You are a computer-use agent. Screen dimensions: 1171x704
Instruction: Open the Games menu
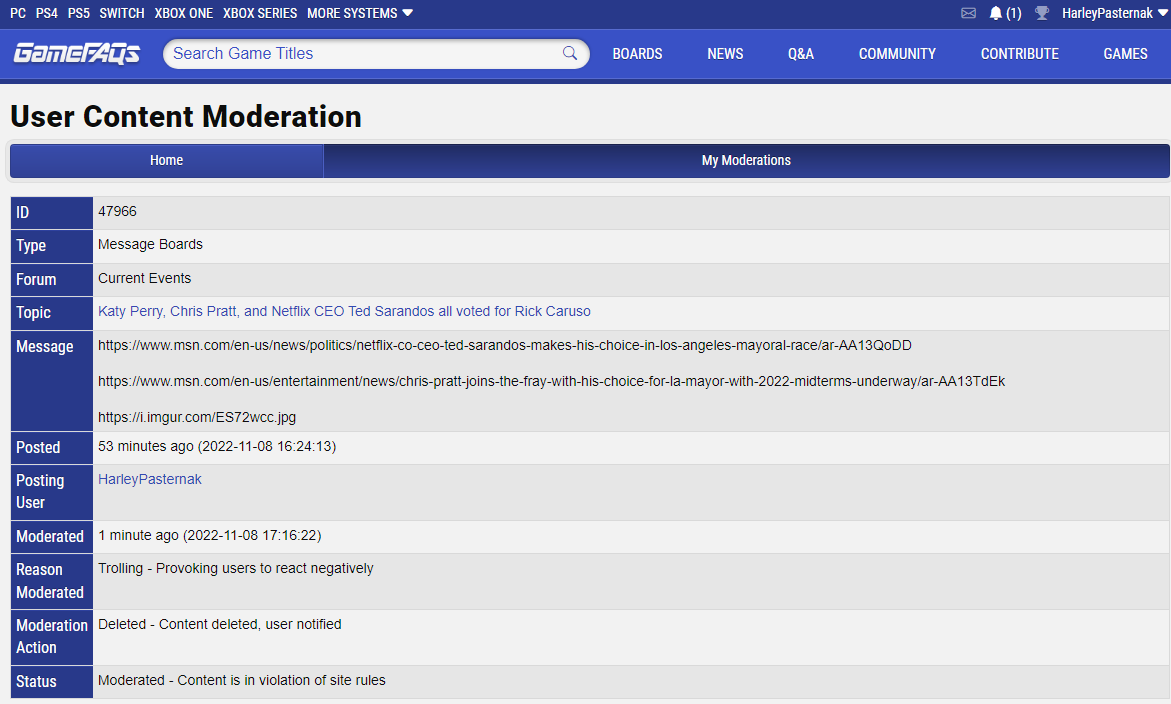point(1125,54)
